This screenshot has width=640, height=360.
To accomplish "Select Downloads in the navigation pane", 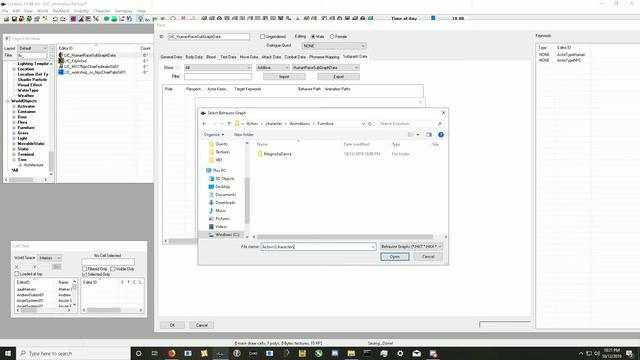I will [x=225, y=202].
